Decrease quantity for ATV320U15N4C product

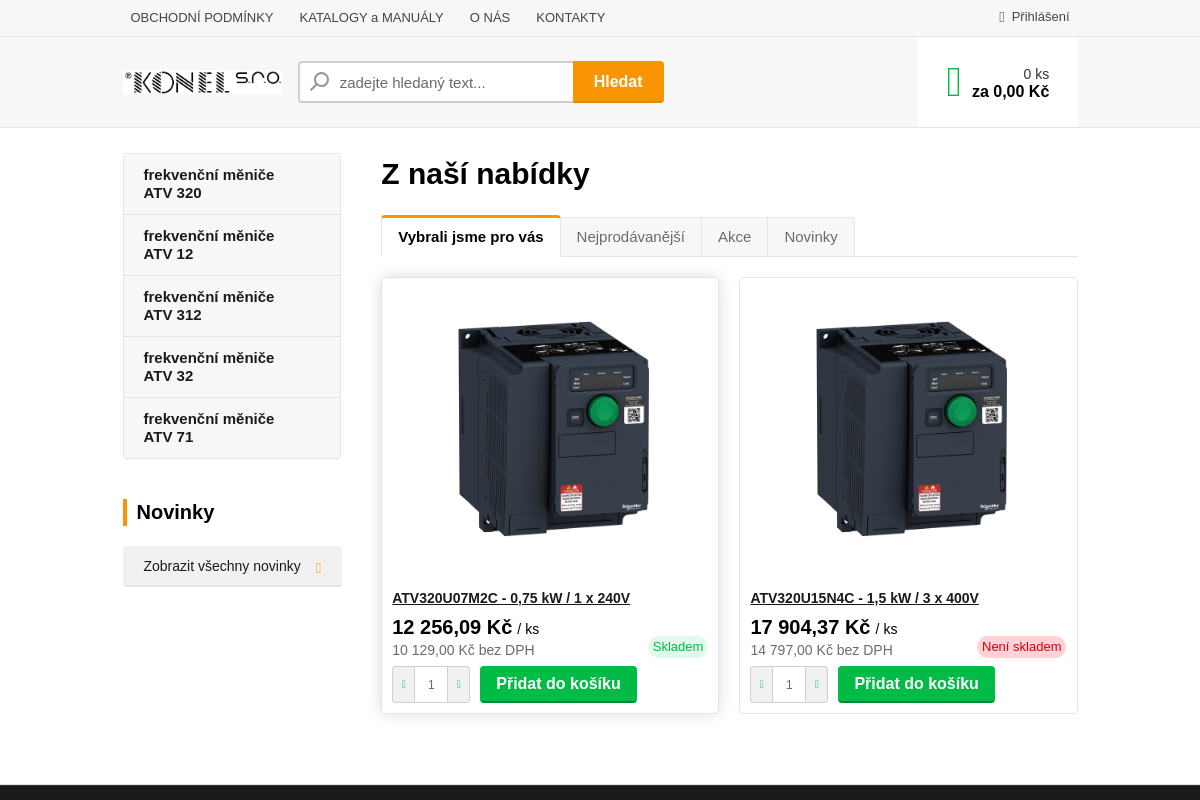[x=761, y=684]
